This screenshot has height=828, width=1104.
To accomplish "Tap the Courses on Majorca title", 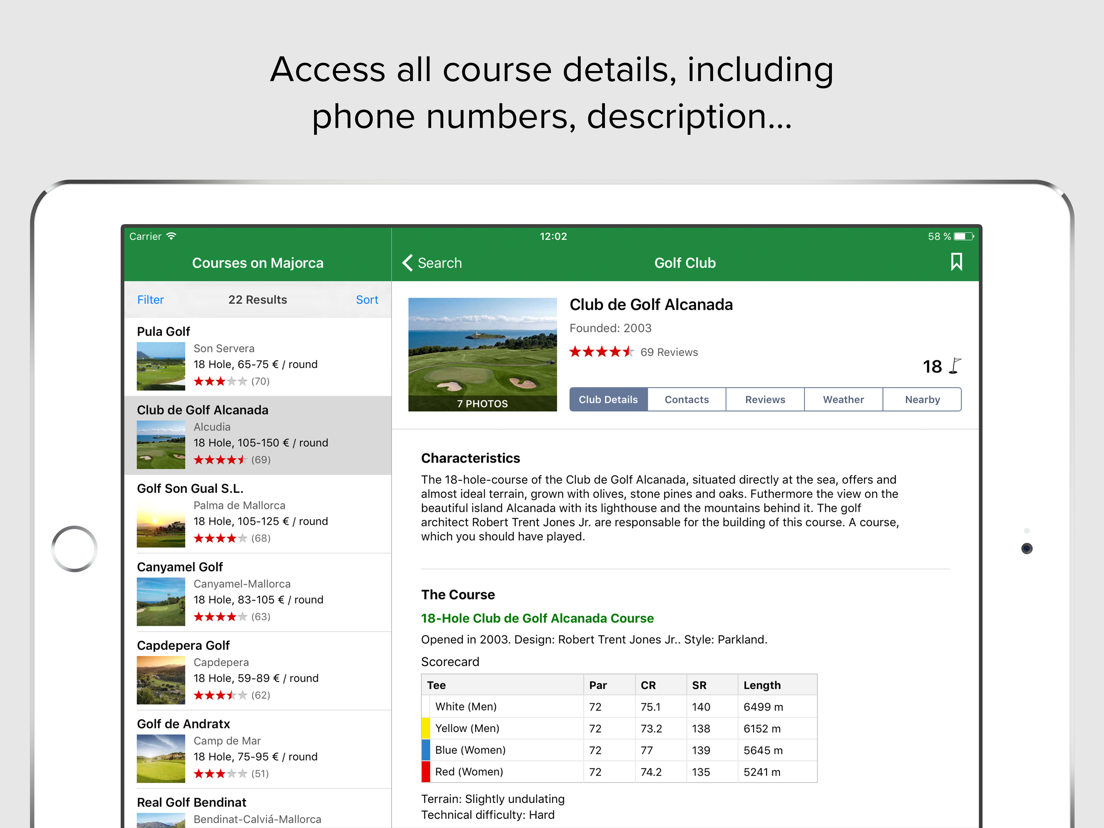I will click(258, 263).
